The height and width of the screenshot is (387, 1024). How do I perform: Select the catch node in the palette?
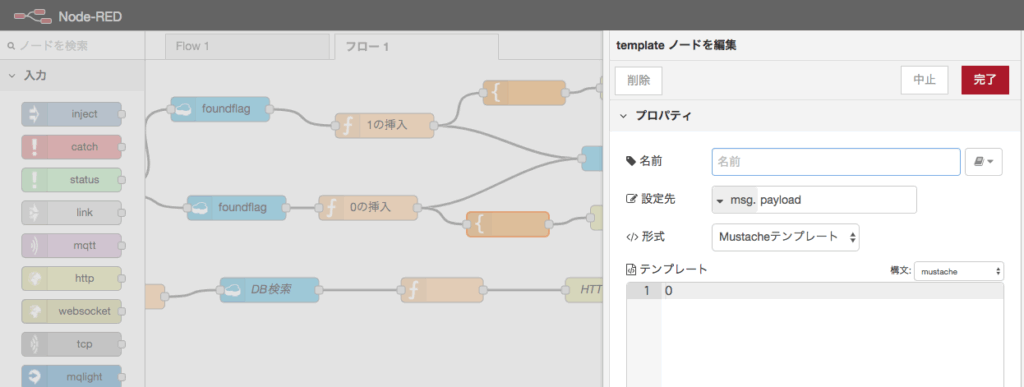(x=72, y=147)
